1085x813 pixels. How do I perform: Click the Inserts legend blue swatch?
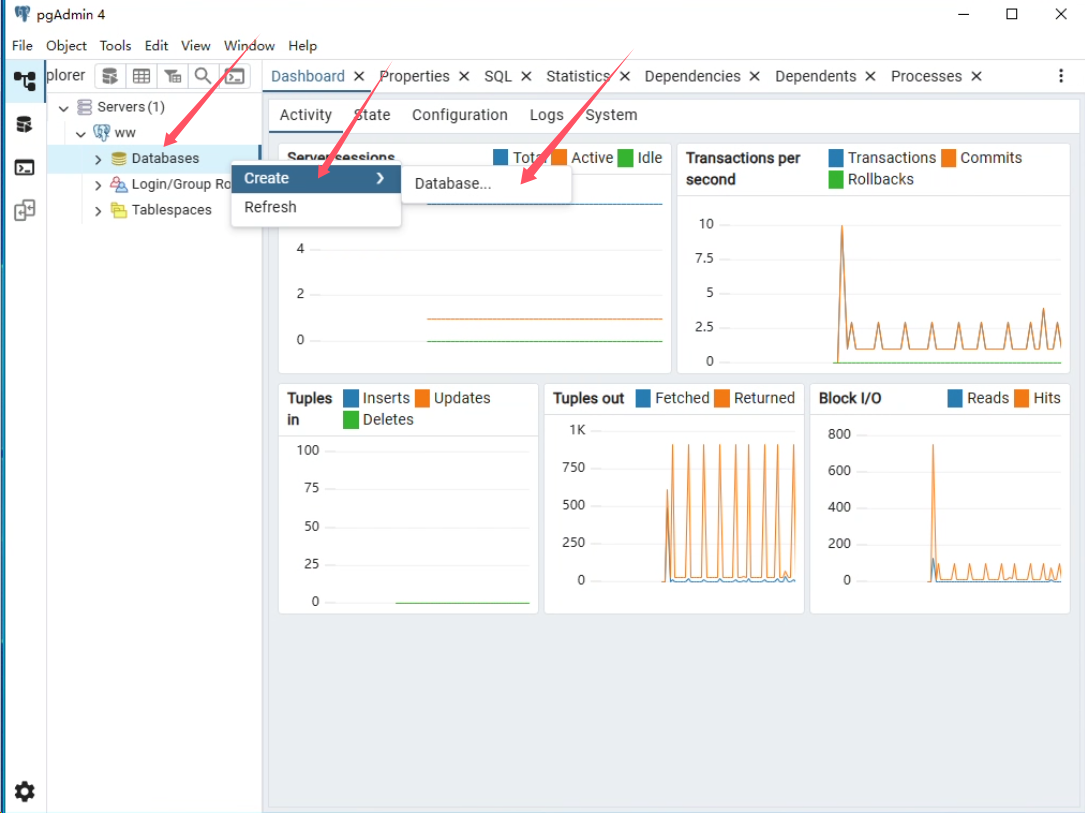[351, 398]
